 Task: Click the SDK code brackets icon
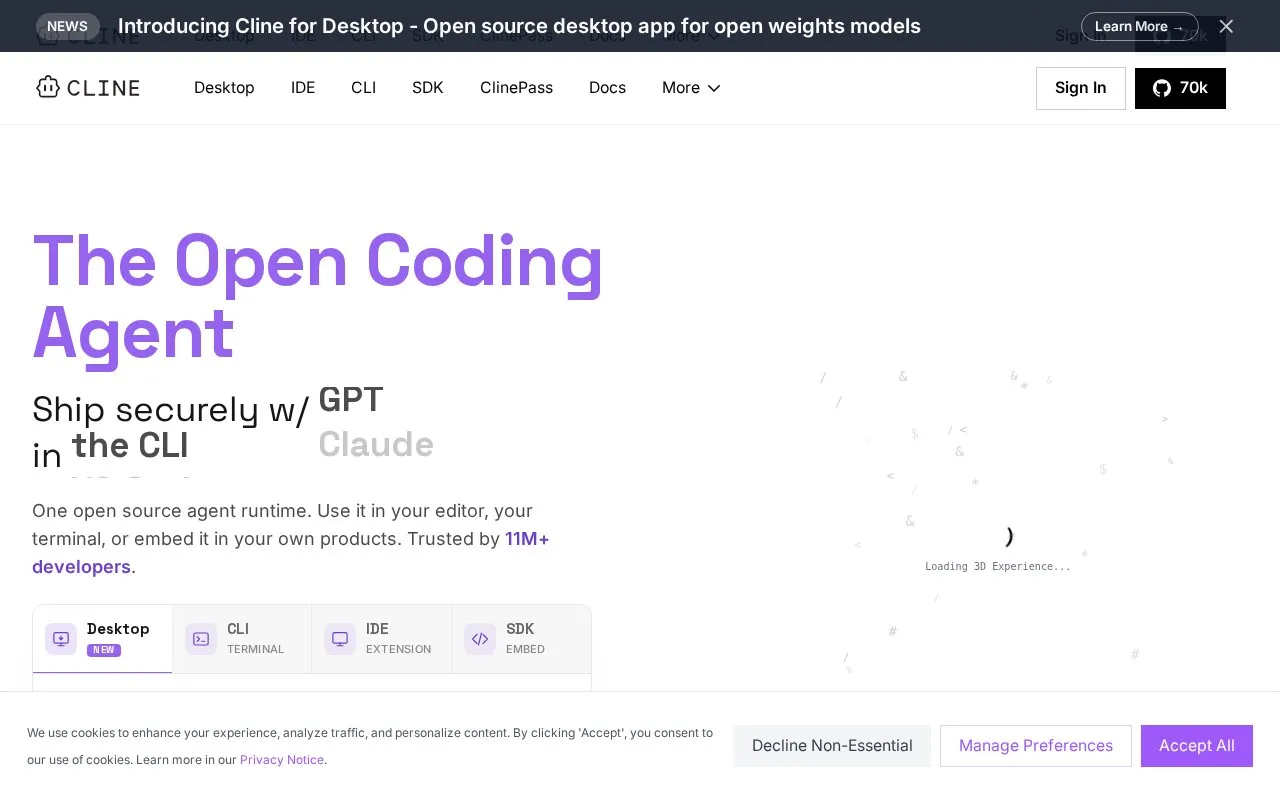coord(480,639)
